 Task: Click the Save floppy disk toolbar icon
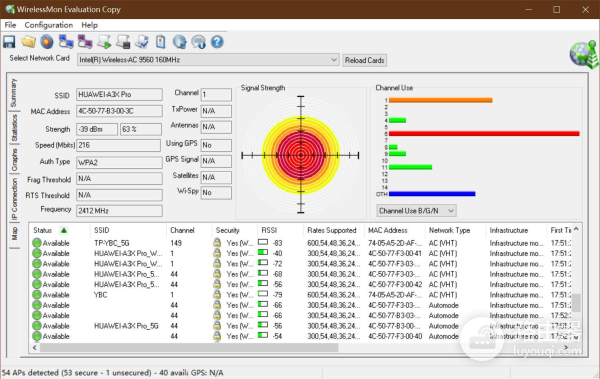coord(9,42)
